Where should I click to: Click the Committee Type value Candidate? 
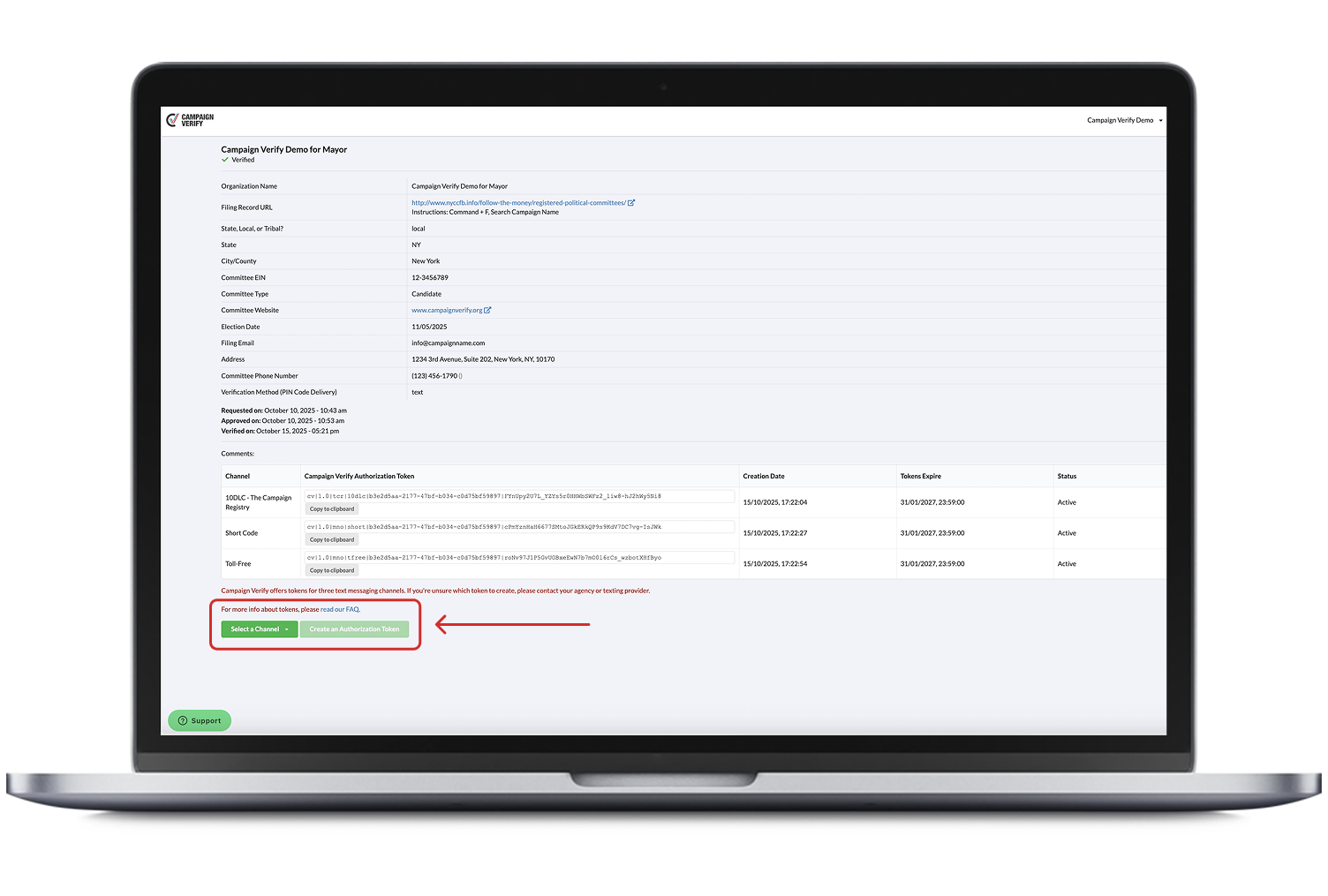426,294
